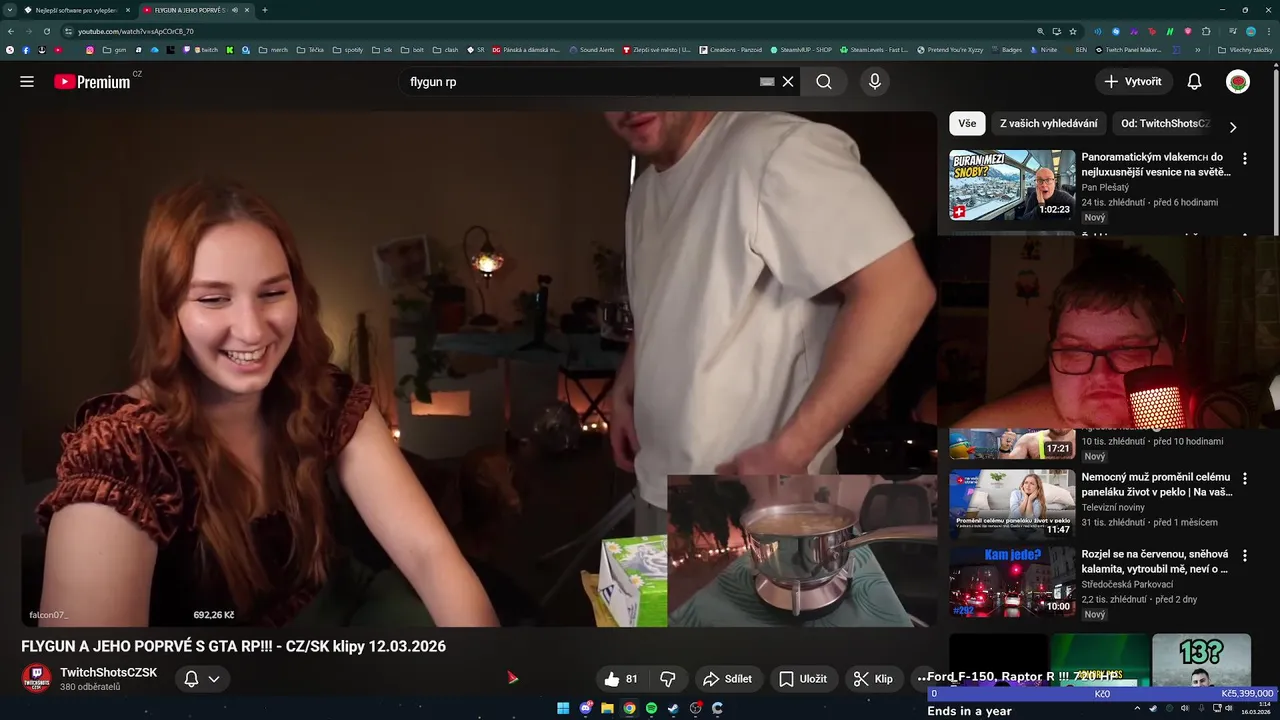Open the 'Všechny záložky' bookmarks folder
Viewport: 1280px width, 720px height.
(x=1245, y=49)
